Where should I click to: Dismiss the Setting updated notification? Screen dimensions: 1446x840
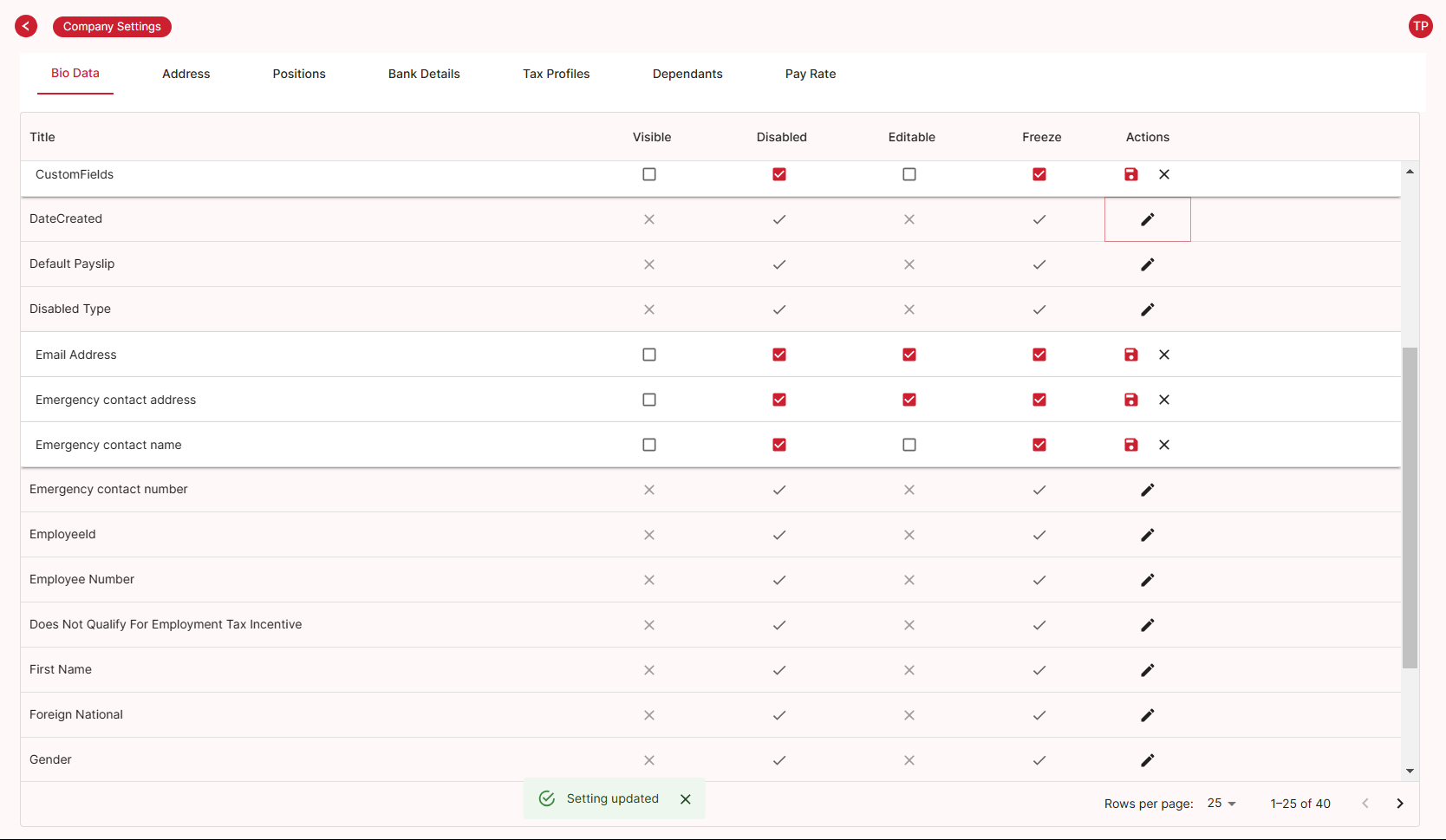pyautogui.click(x=686, y=798)
